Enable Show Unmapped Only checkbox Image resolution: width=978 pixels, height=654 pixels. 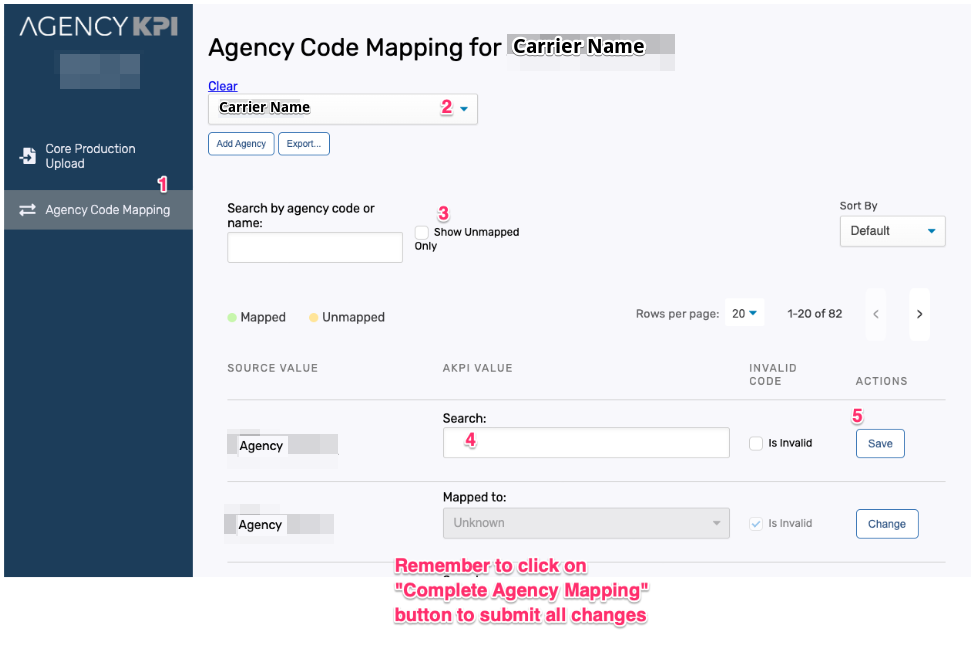tap(422, 232)
